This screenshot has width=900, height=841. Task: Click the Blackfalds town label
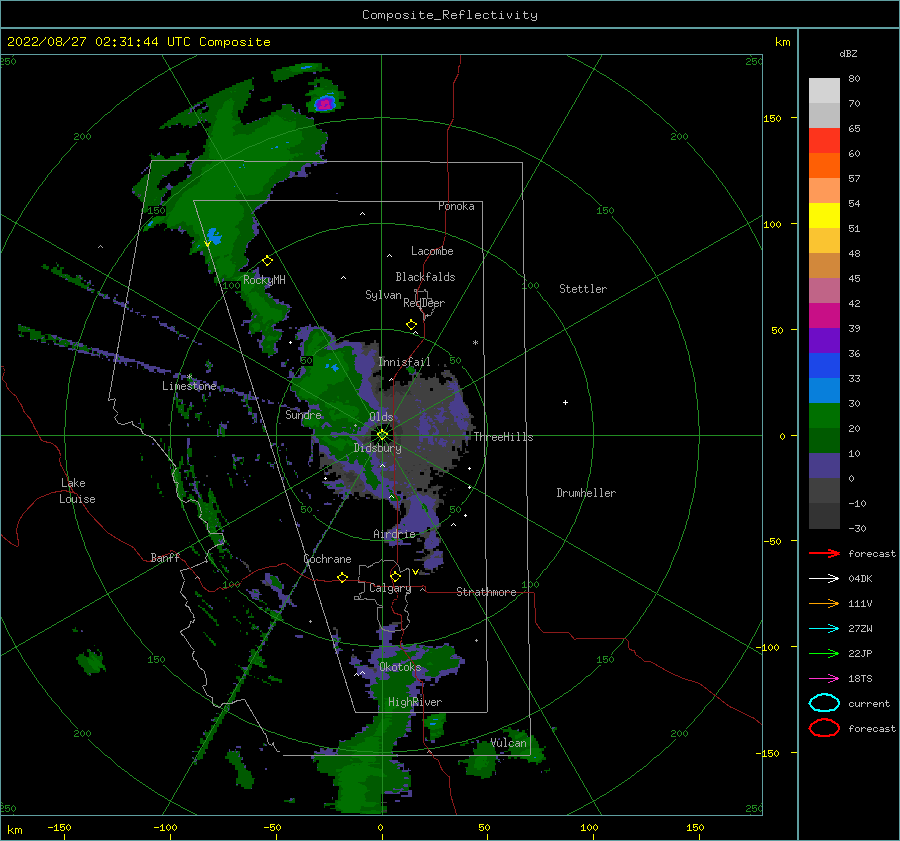(x=425, y=277)
